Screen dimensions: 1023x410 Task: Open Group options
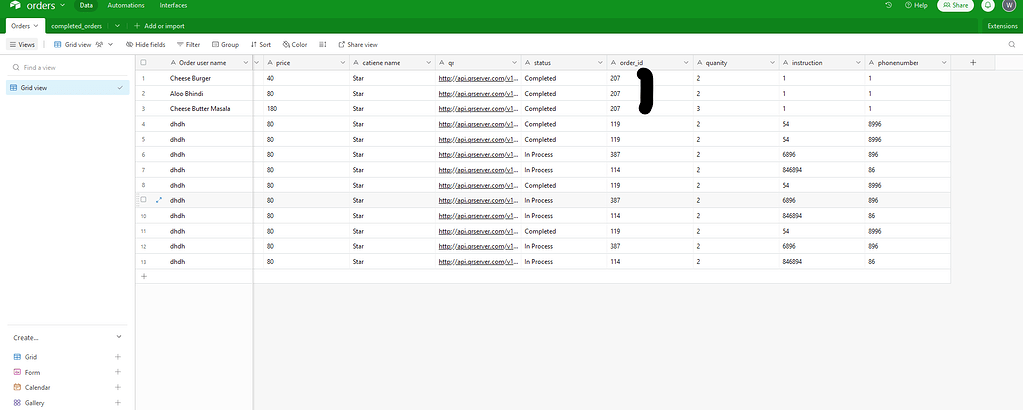[226, 44]
